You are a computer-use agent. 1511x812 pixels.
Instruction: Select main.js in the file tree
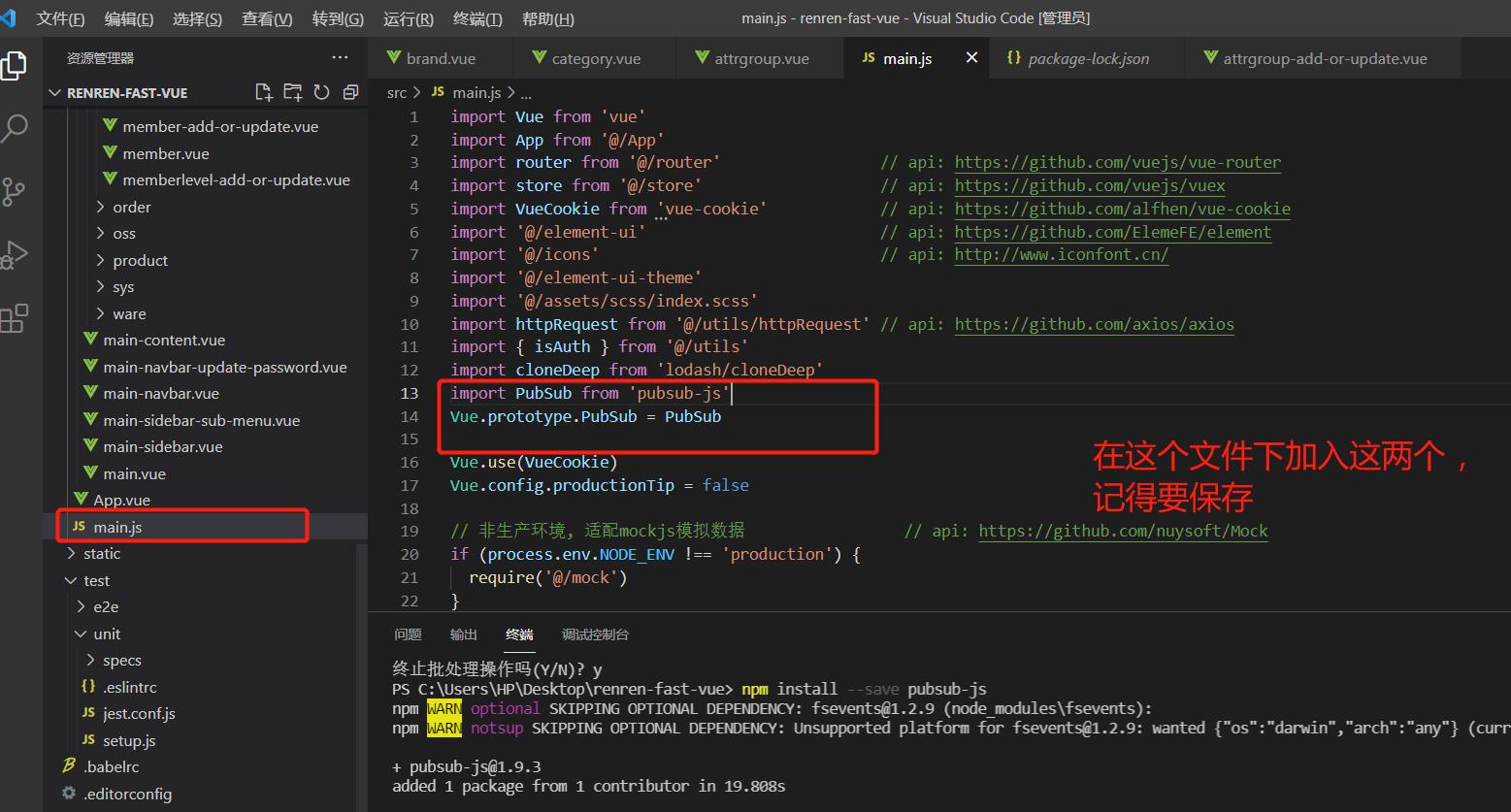(x=206, y=527)
